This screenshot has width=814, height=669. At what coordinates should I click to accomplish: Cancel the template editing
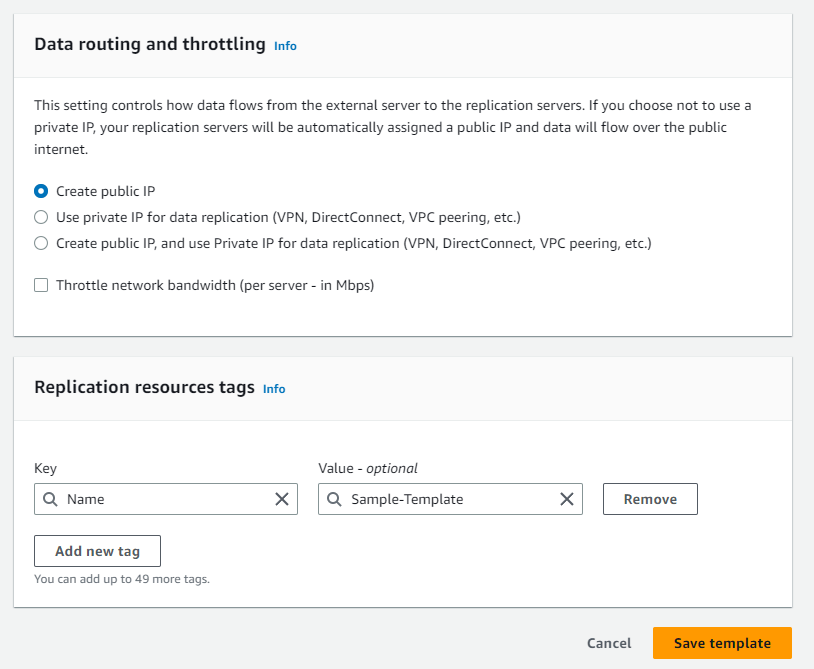[x=609, y=643]
